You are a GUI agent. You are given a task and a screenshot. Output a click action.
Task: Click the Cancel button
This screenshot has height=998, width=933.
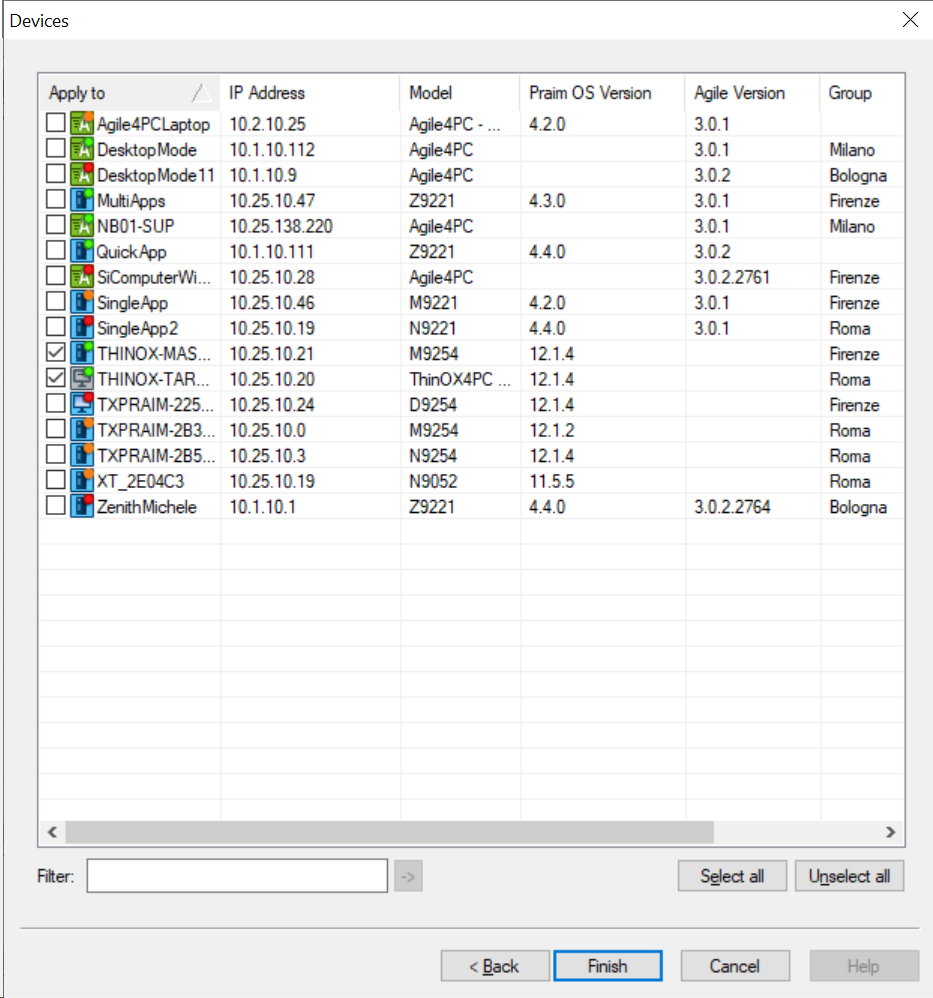734,966
